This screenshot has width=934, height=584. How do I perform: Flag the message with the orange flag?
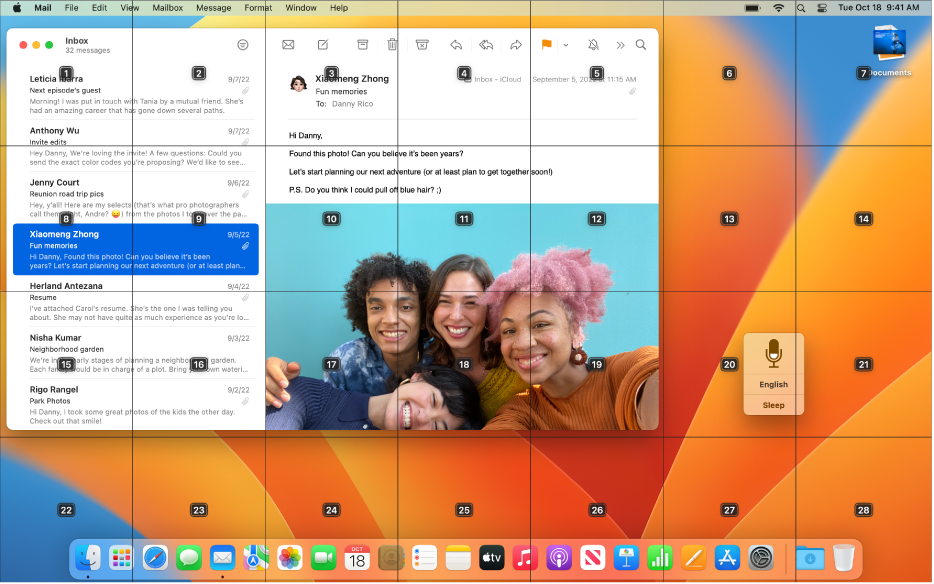[547, 45]
